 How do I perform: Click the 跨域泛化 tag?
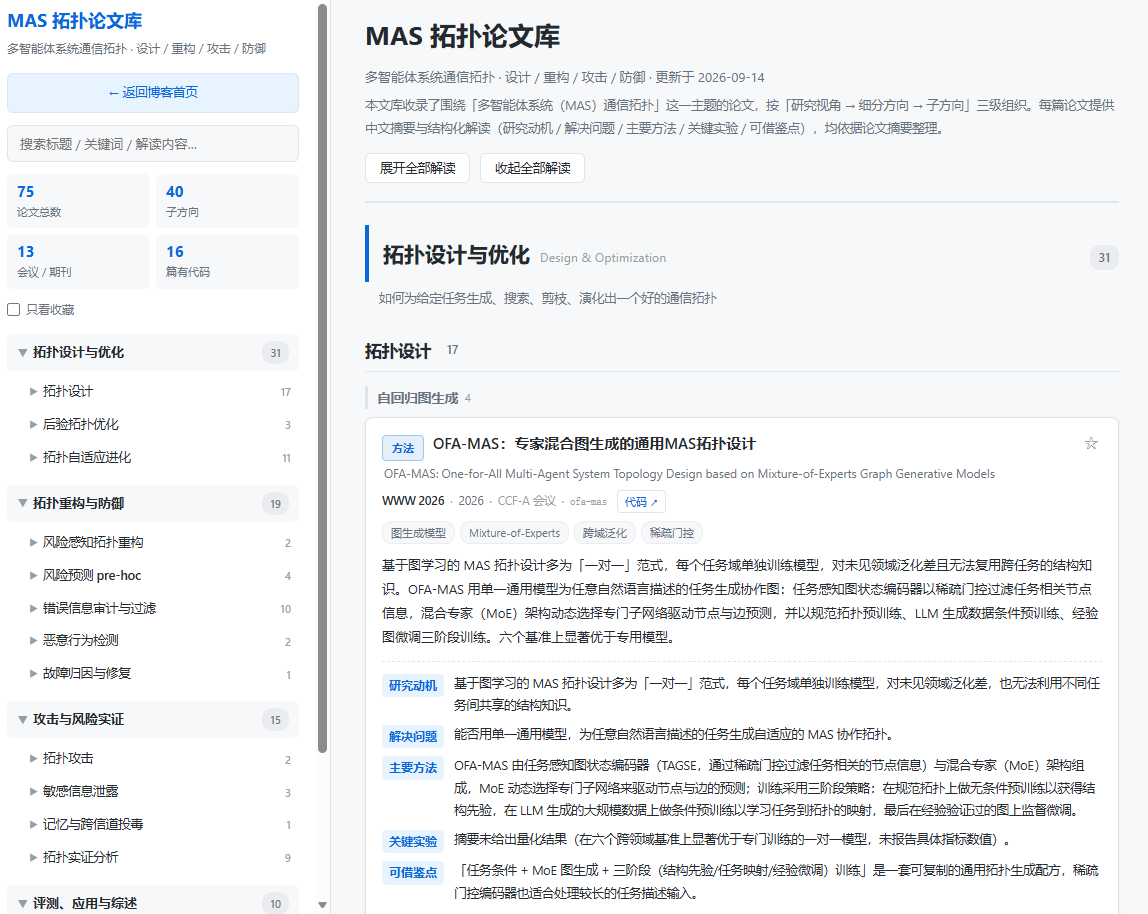[605, 533]
